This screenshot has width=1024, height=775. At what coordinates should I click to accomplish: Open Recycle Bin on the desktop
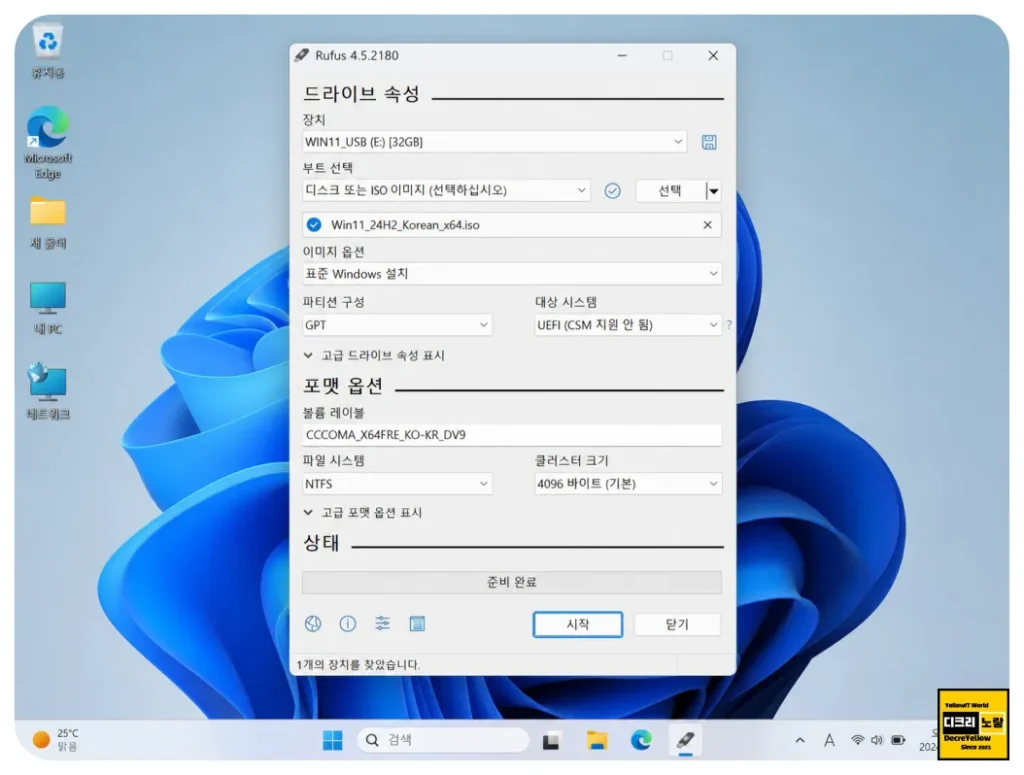(48, 51)
